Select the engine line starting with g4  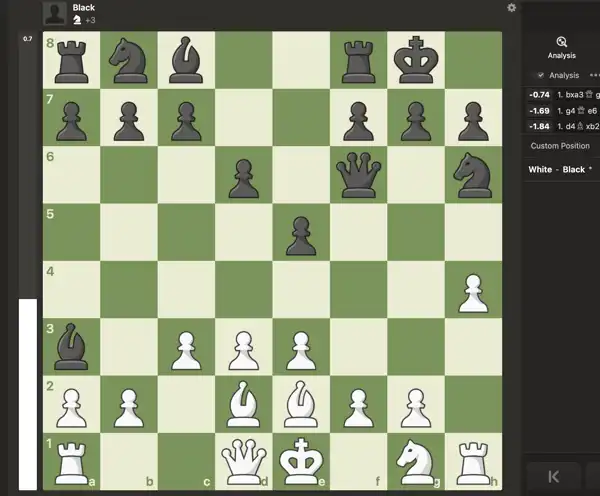[565, 110]
